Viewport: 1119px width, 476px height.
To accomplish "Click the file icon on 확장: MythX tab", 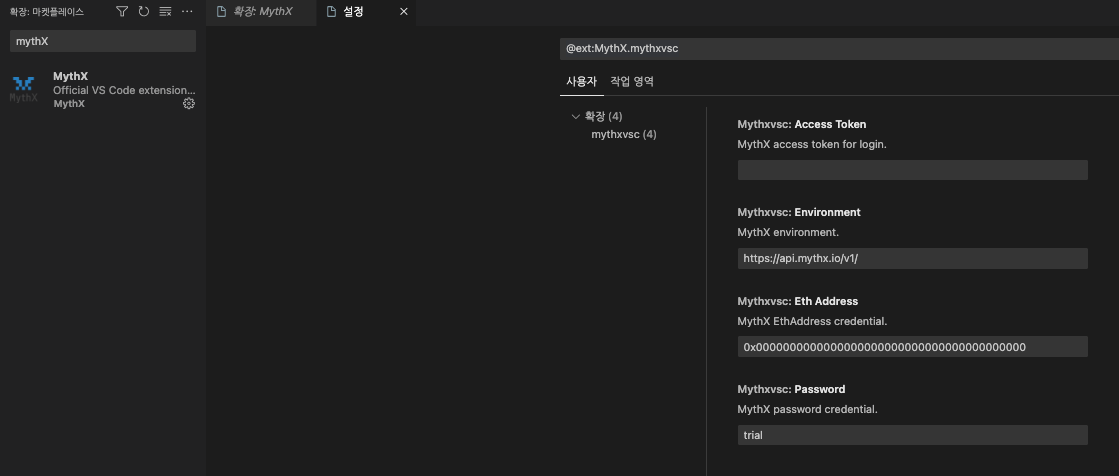I will pos(221,11).
